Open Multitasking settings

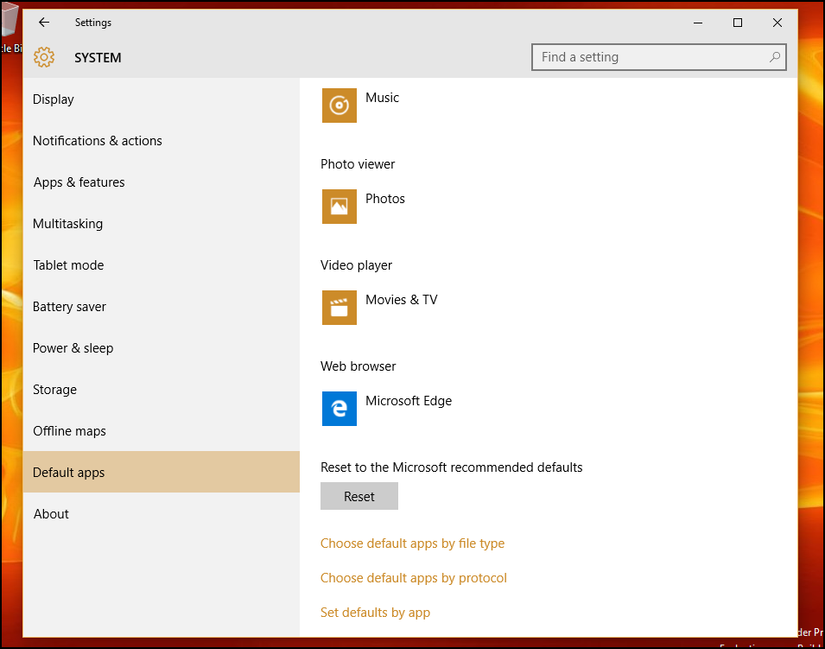[x=68, y=224]
